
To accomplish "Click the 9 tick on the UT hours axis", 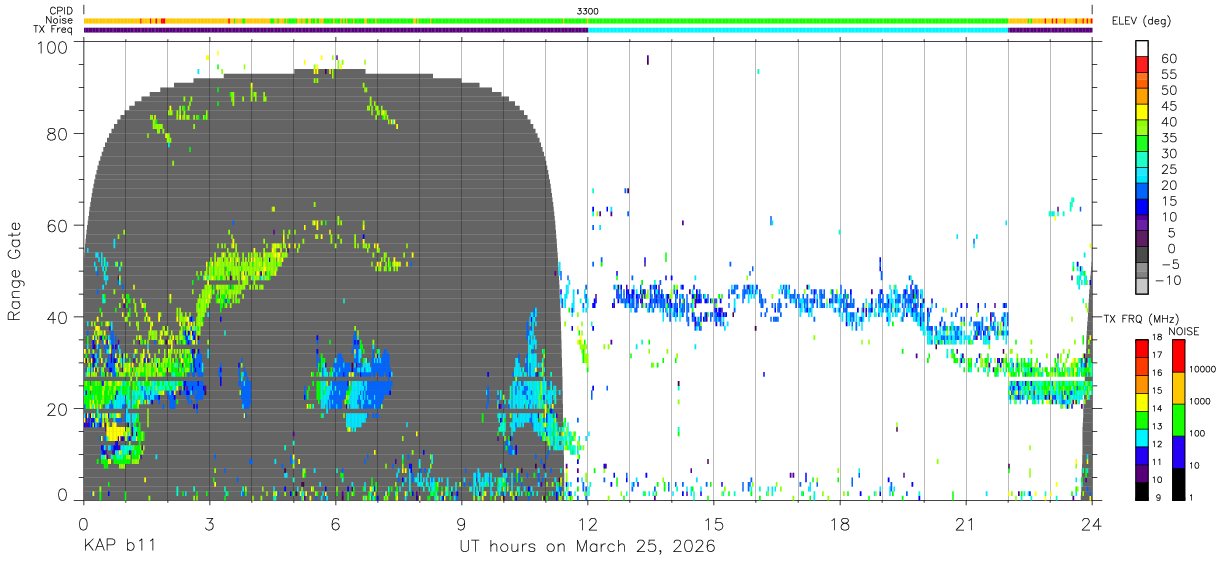I will (x=461, y=523).
